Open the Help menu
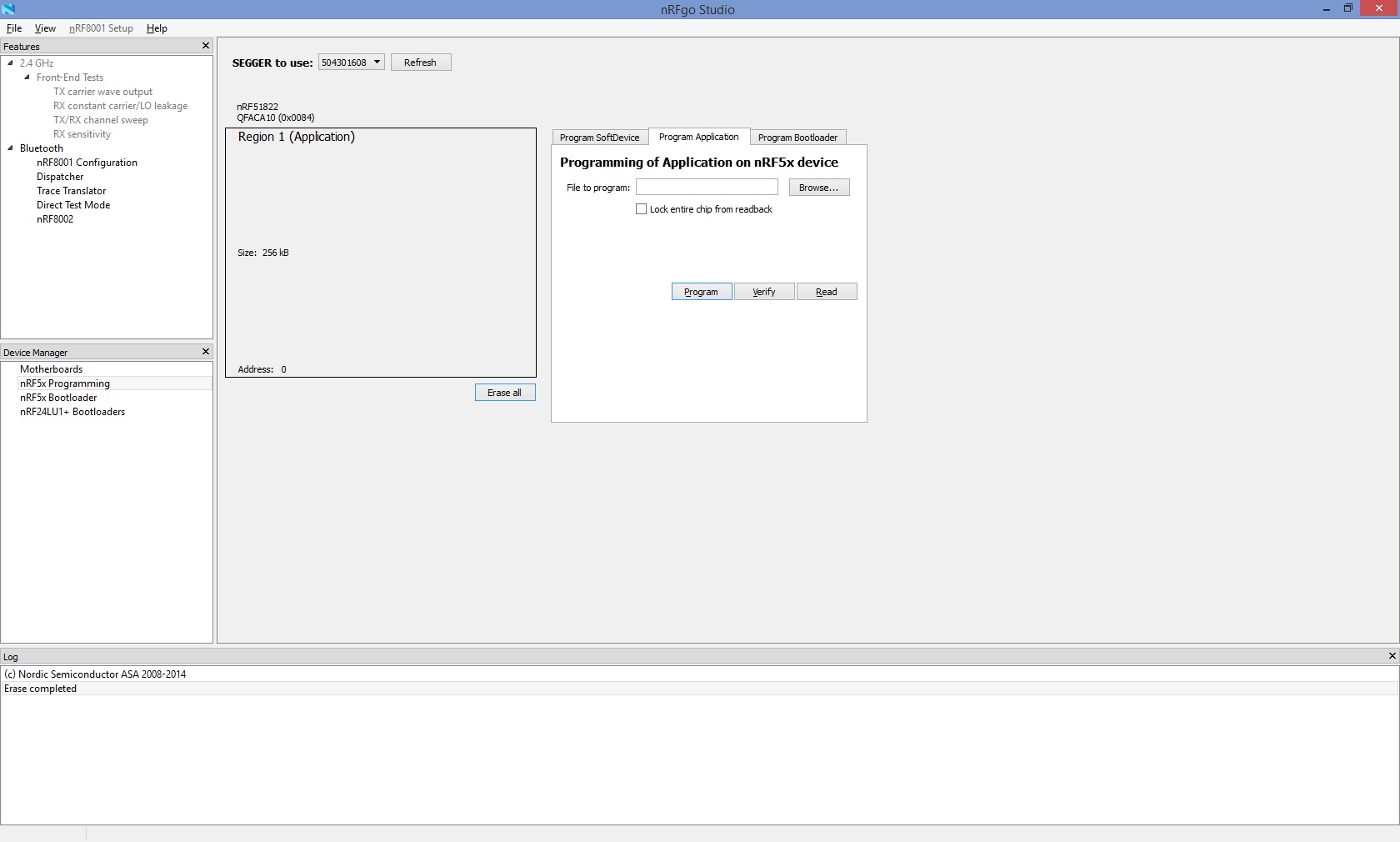 tap(157, 28)
